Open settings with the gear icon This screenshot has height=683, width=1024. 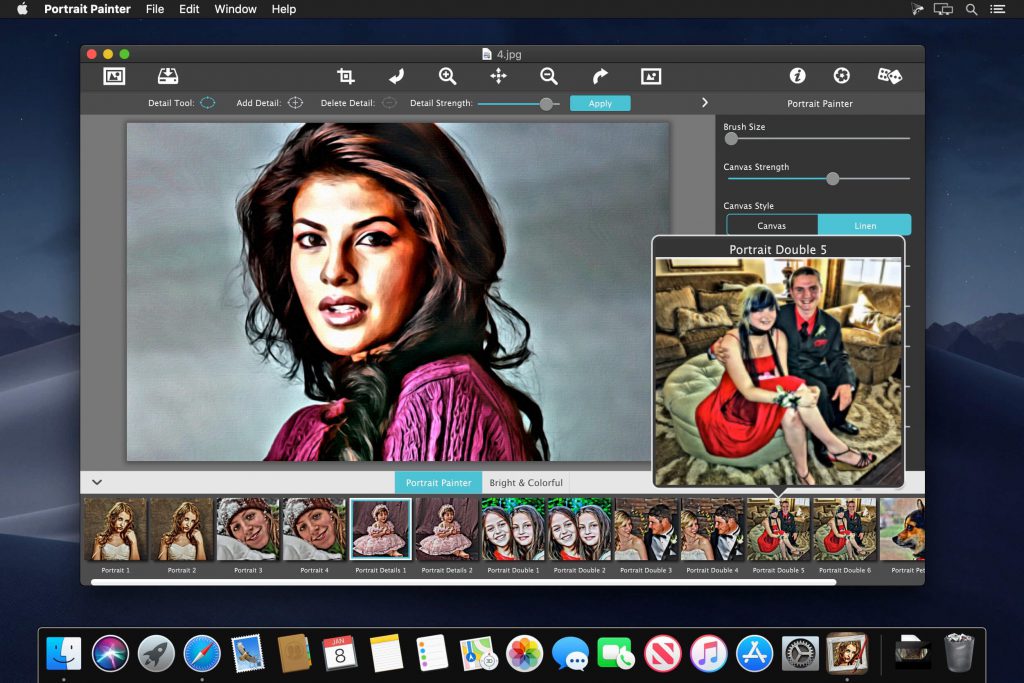(841, 75)
